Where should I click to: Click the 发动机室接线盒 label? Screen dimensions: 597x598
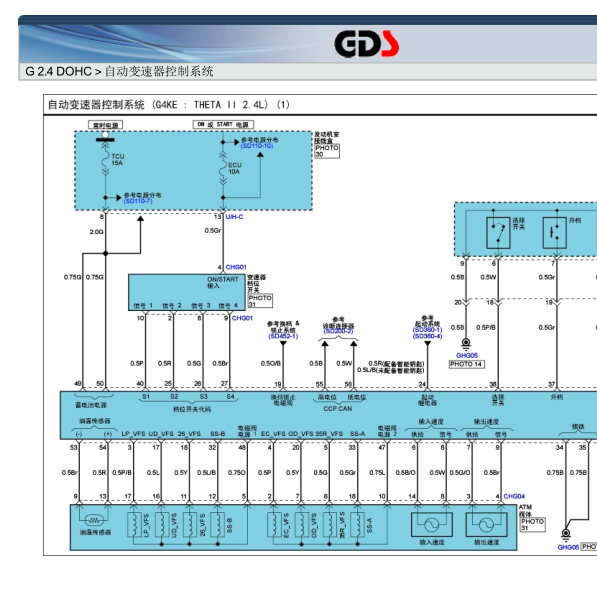[x=327, y=137]
